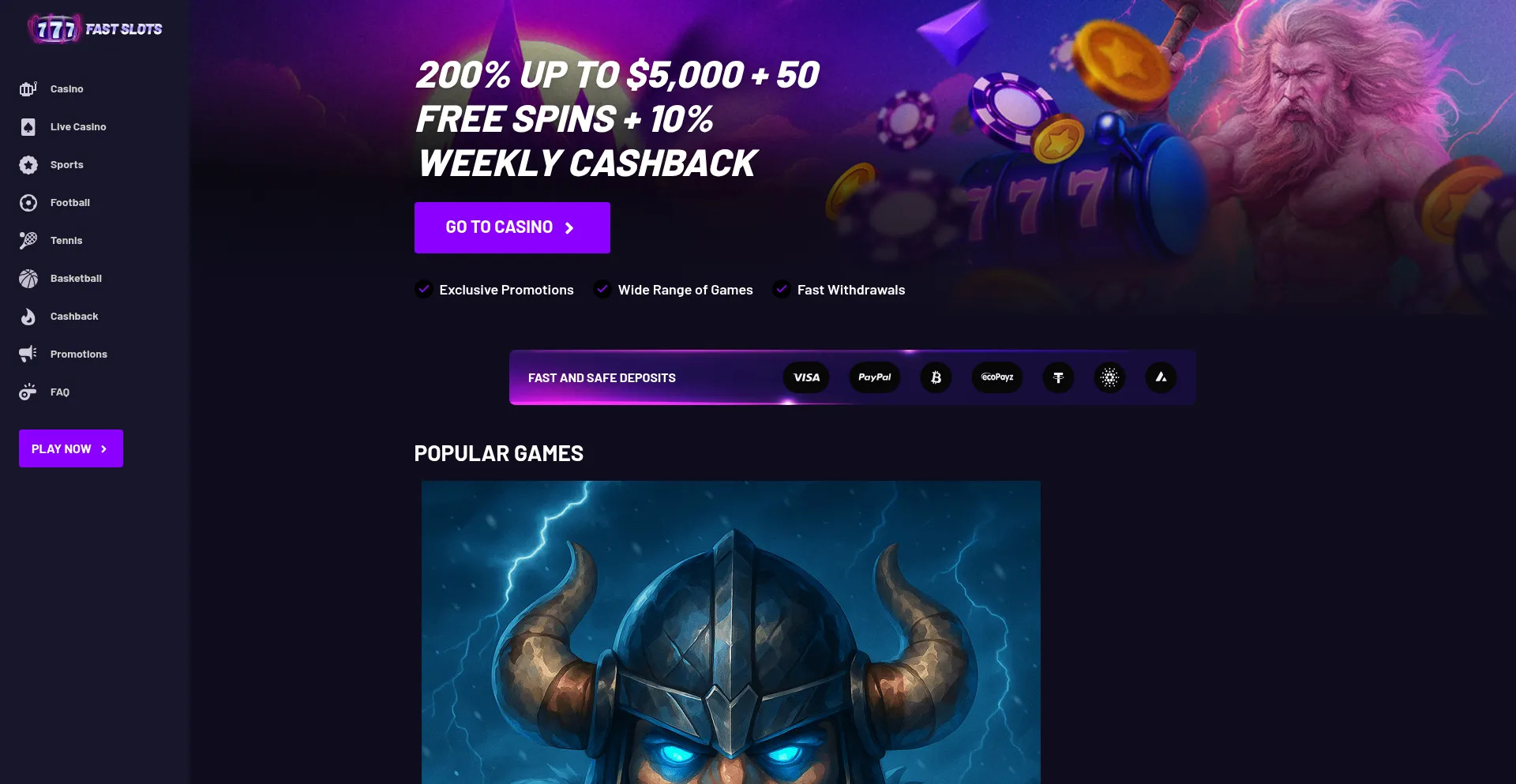The image size is (1516, 784).
Task: Click the Basketball icon in sidebar
Action: (x=28, y=279)
